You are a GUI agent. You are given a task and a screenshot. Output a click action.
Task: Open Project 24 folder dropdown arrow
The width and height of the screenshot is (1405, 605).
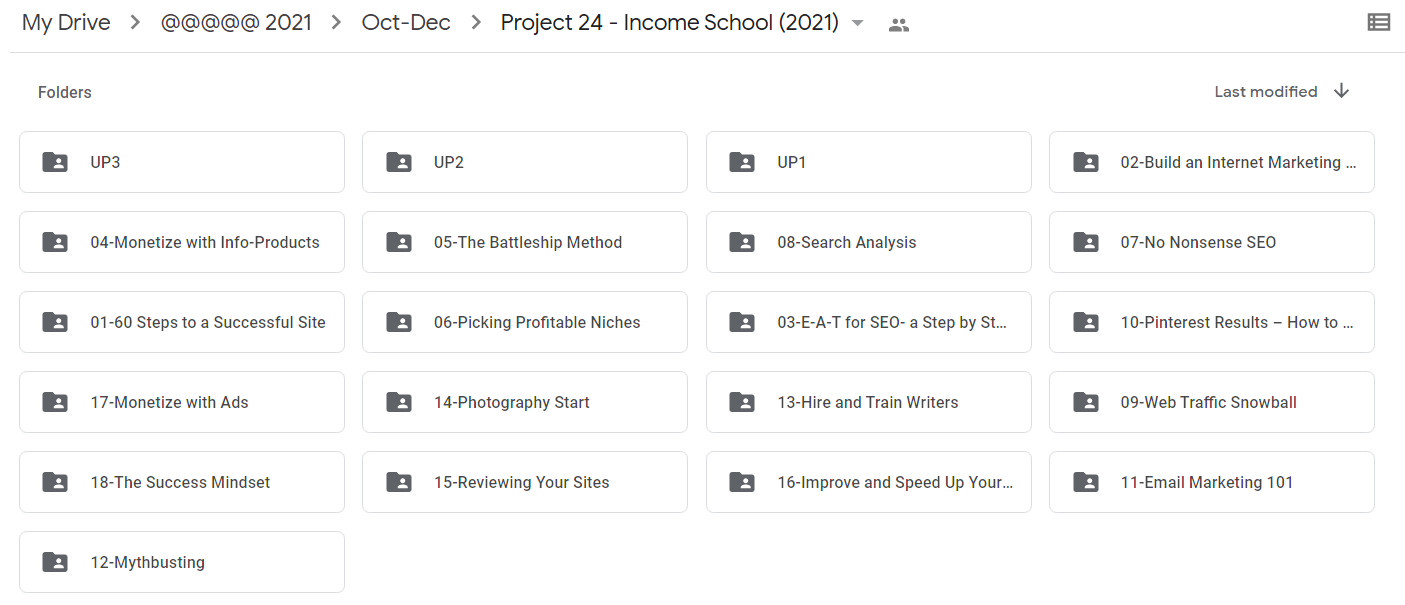[857, 24]
